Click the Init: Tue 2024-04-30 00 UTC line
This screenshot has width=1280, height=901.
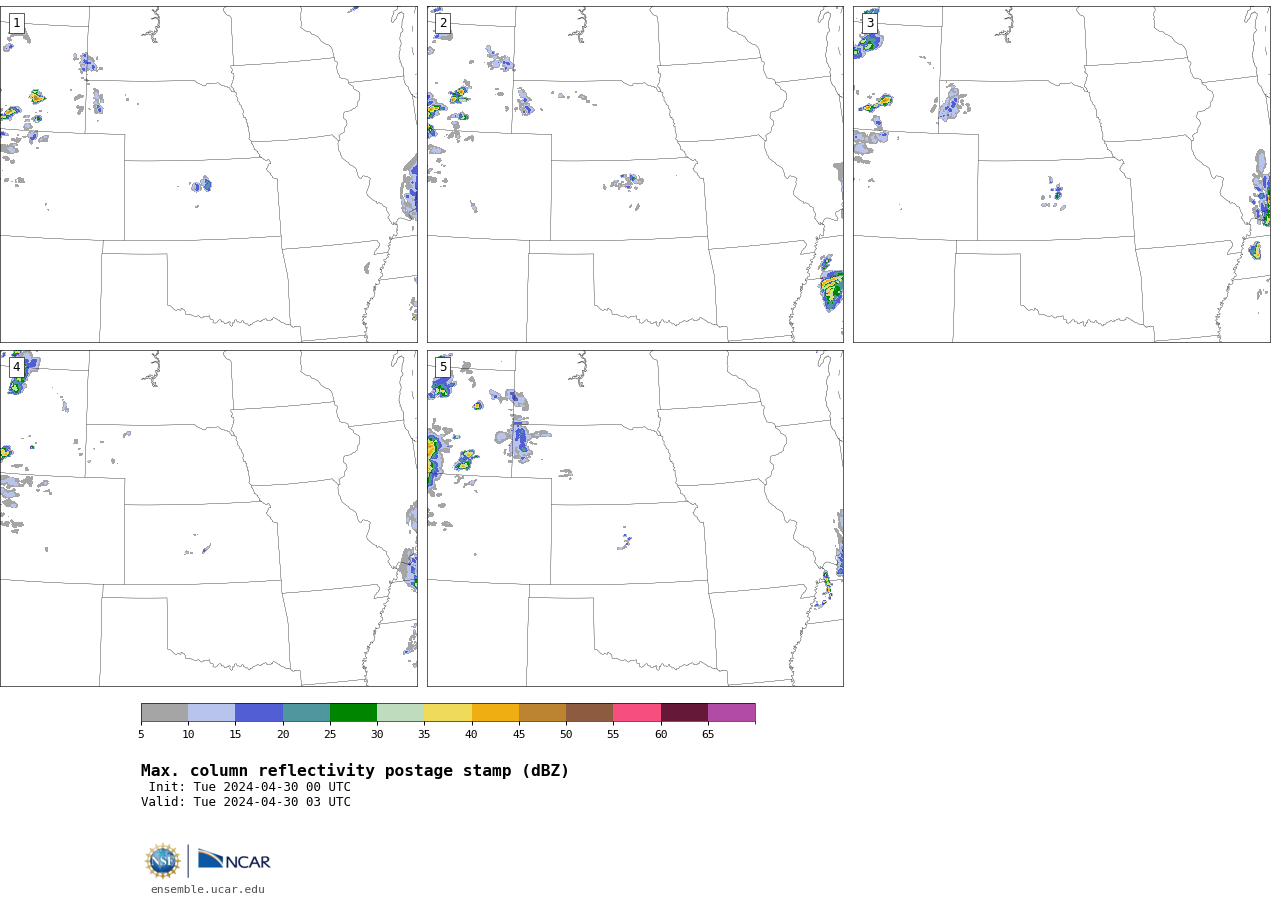pos(250,787)
